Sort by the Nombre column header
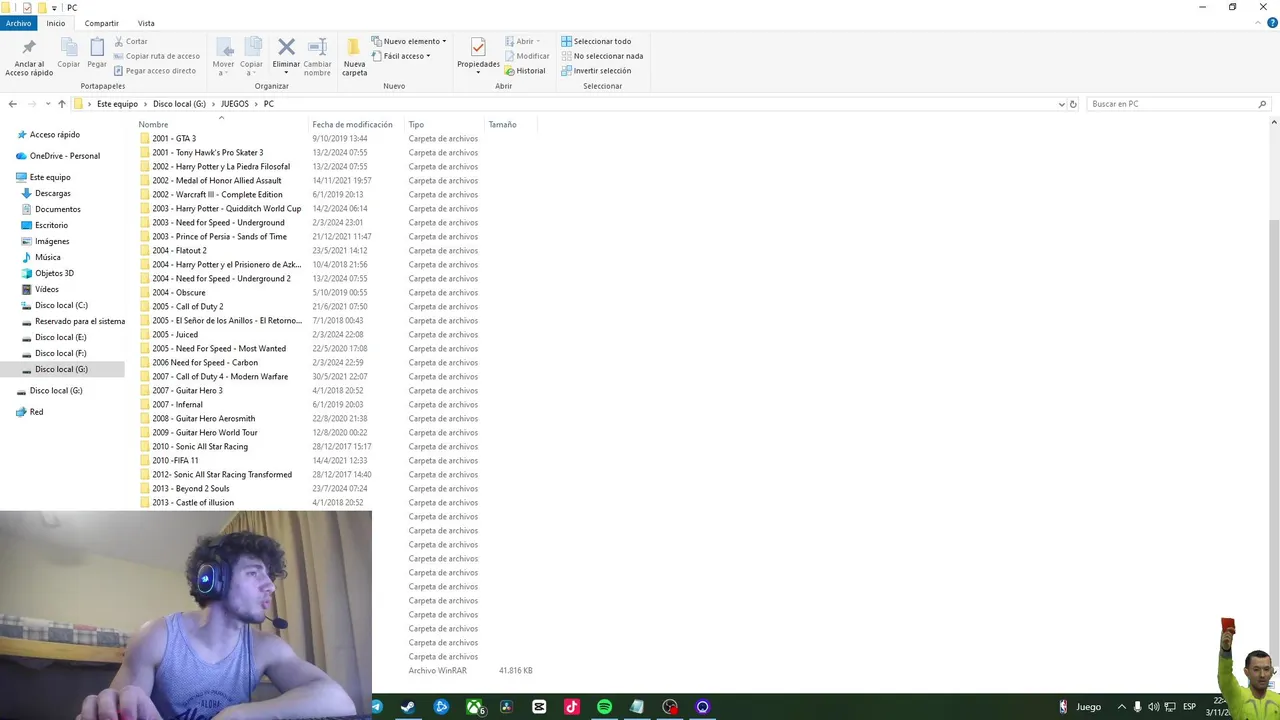This screenshot has height=720, width=1280. [153, 125]
